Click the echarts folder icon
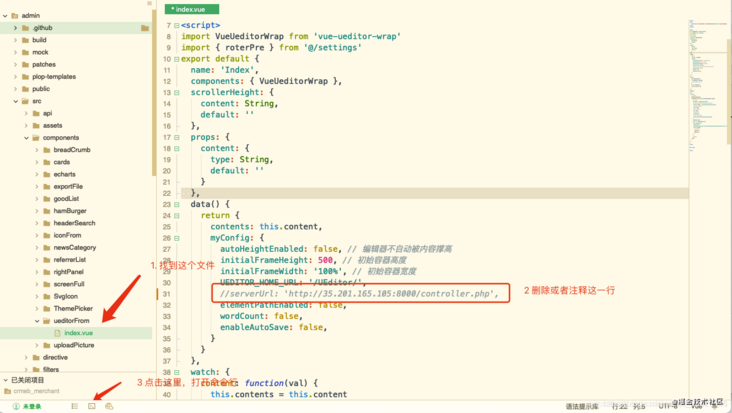The width and height of the screenshot is (732, 413). [x=47, y=174]
